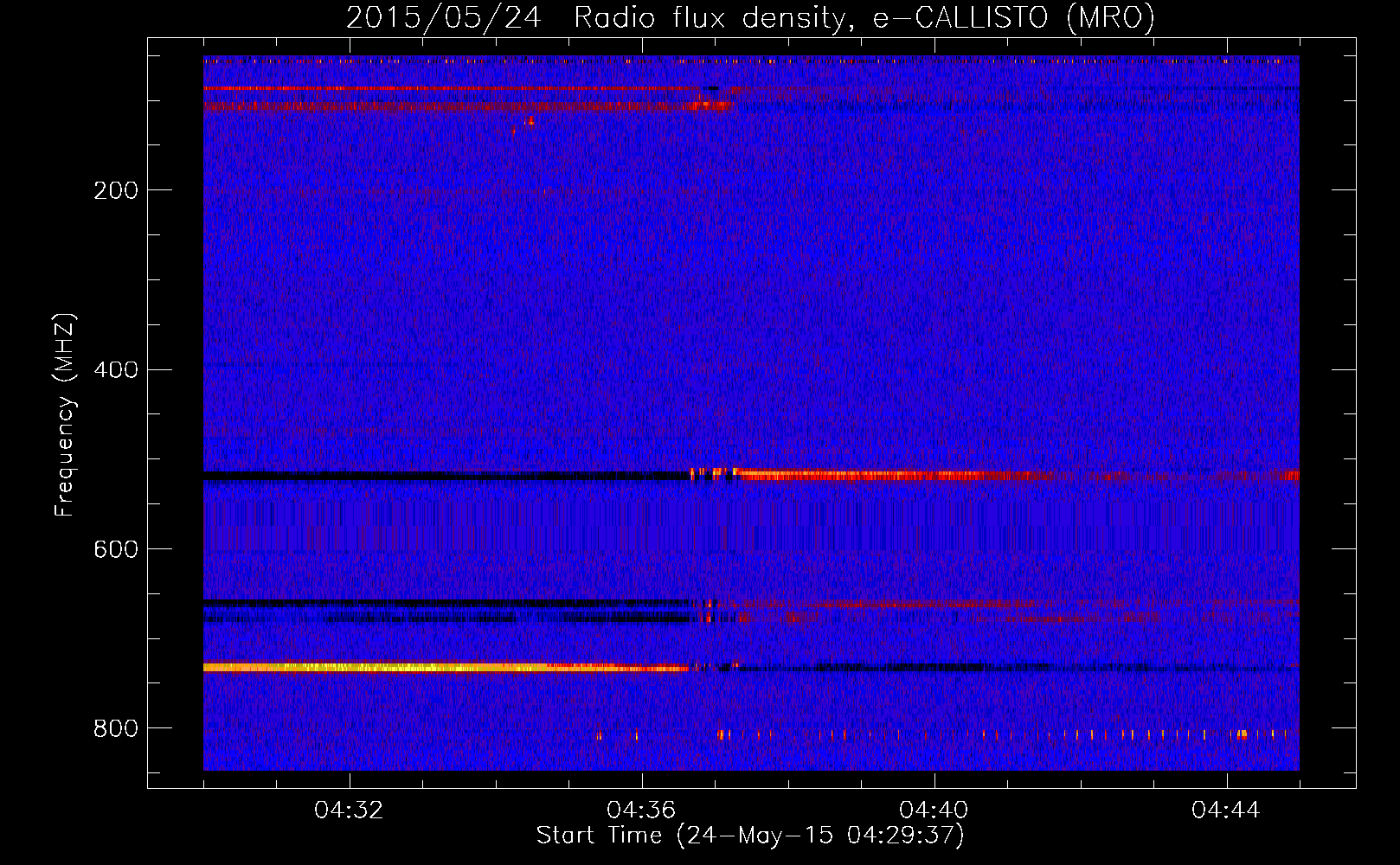Image resolution: width=1400 pixels, height=865 pixels.
Task: Click the 200 frequency tick label
Action: click(x=116, y=190)
